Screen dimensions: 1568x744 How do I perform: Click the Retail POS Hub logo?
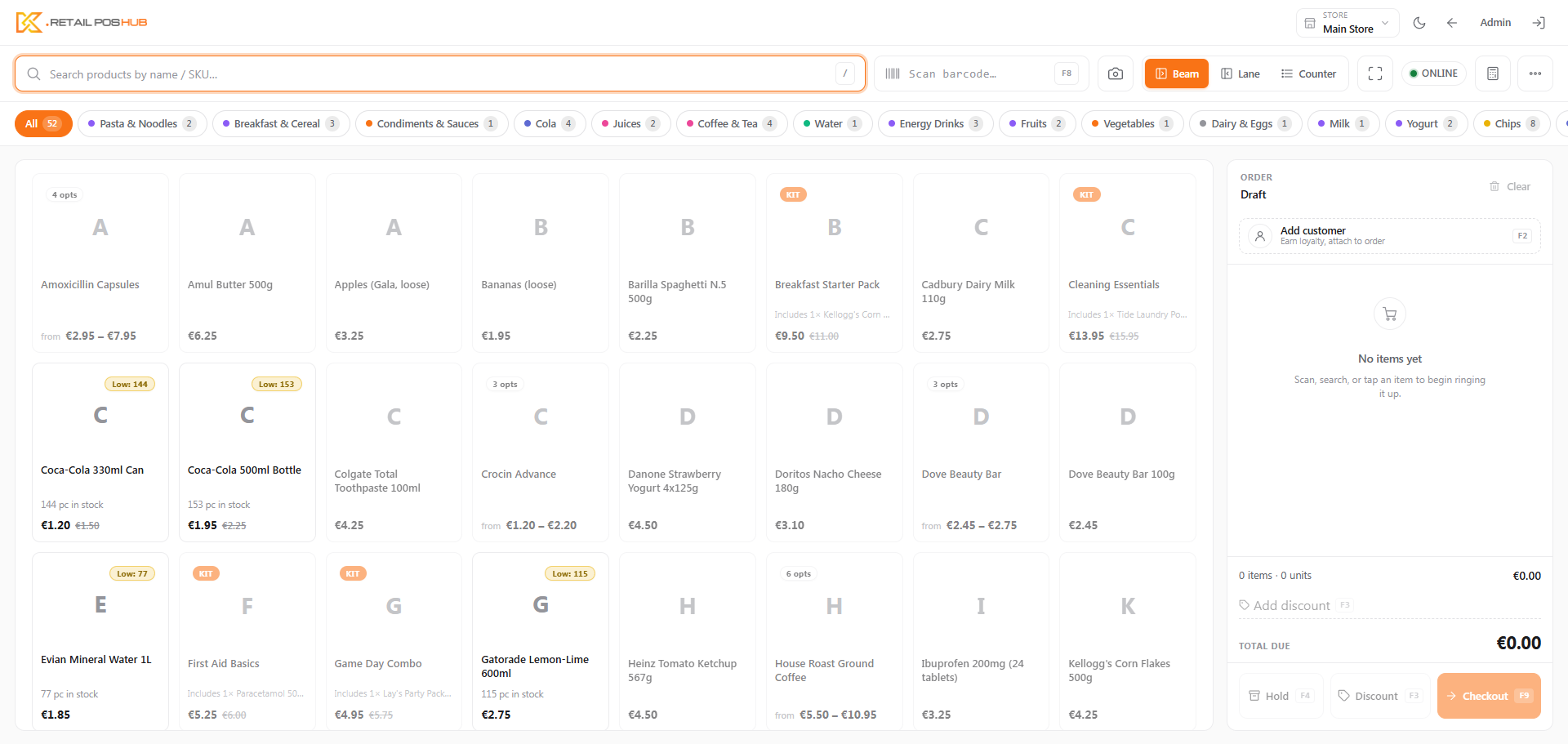tap(82, 22)
